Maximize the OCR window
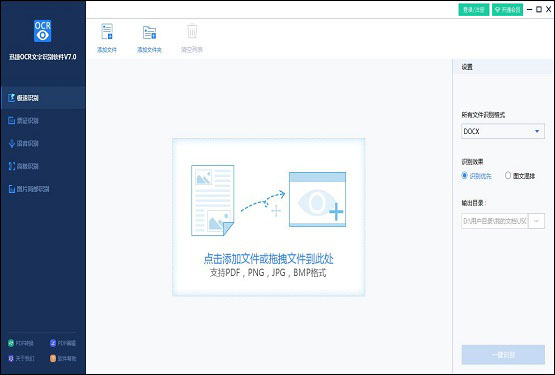This screenshot has height=375, width=555. [539, 10]
